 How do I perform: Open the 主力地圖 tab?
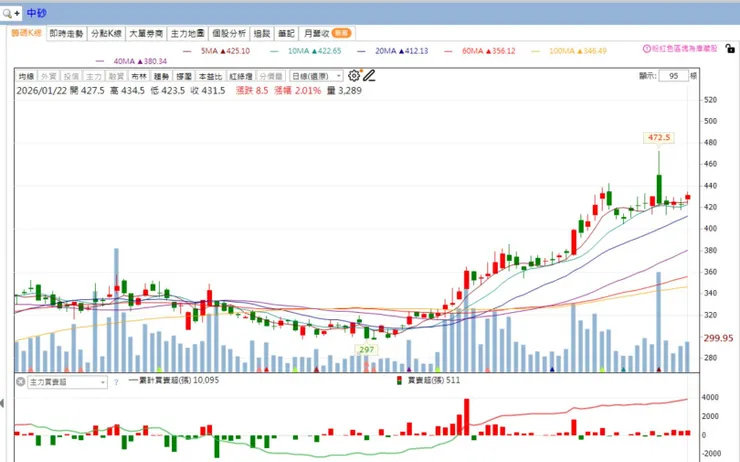pos(187,34)
